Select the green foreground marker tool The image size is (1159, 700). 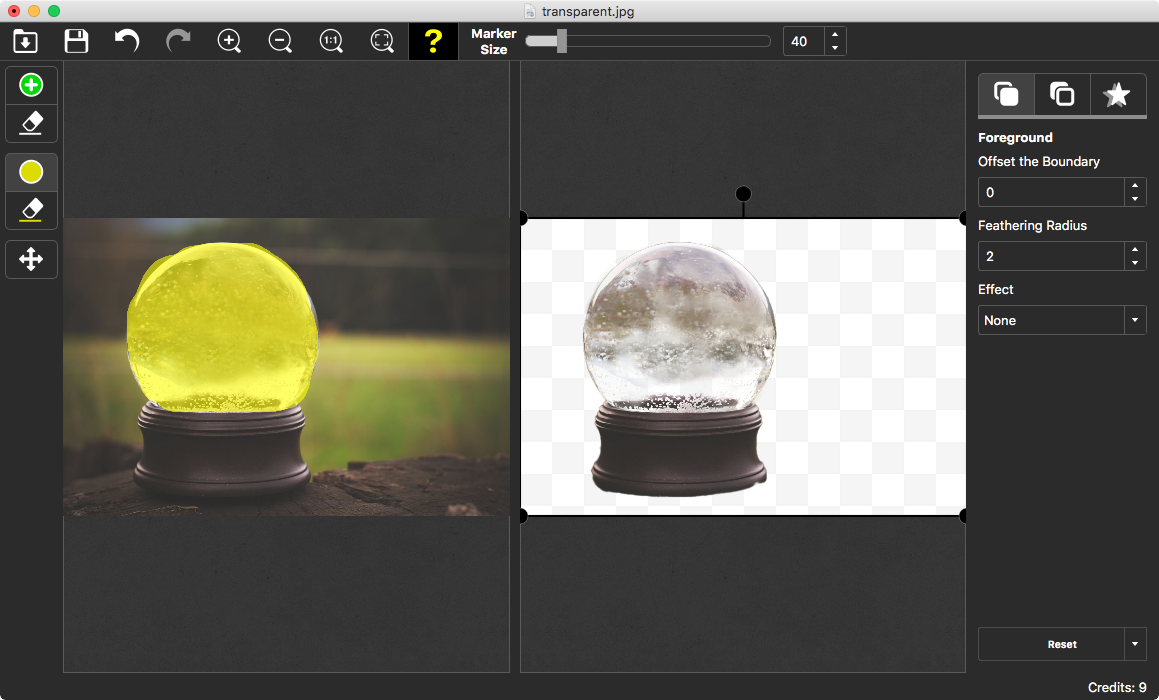[x=31, y=84]
